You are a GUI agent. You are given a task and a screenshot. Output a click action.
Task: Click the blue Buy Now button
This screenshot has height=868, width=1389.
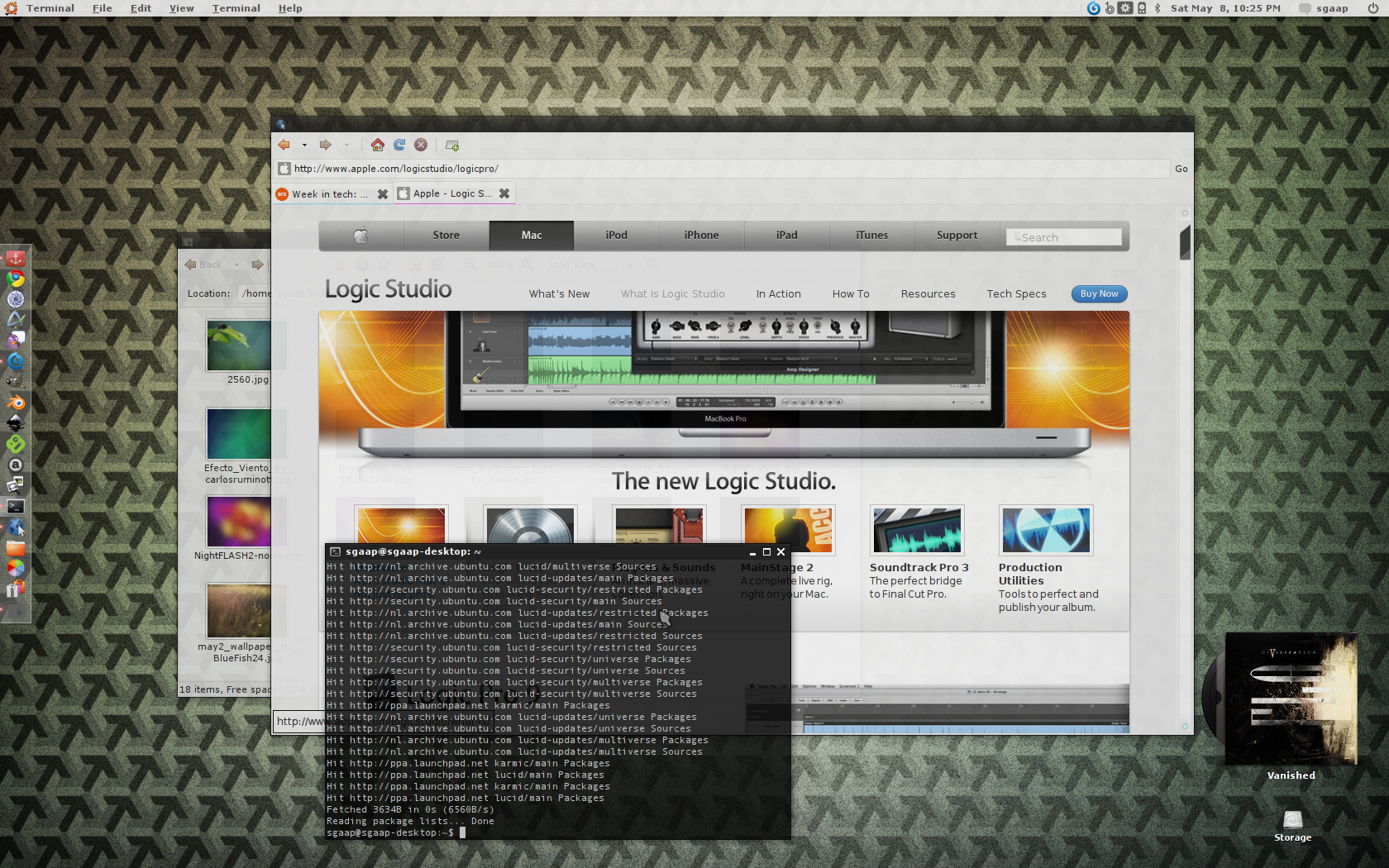click(x=1100, y=294)
